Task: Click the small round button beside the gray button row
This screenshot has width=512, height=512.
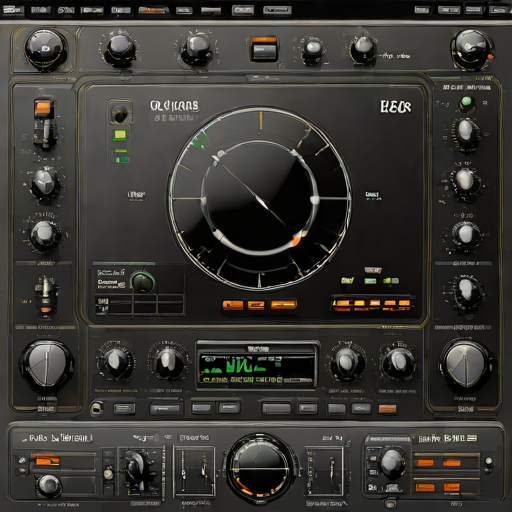Action: 96,408
